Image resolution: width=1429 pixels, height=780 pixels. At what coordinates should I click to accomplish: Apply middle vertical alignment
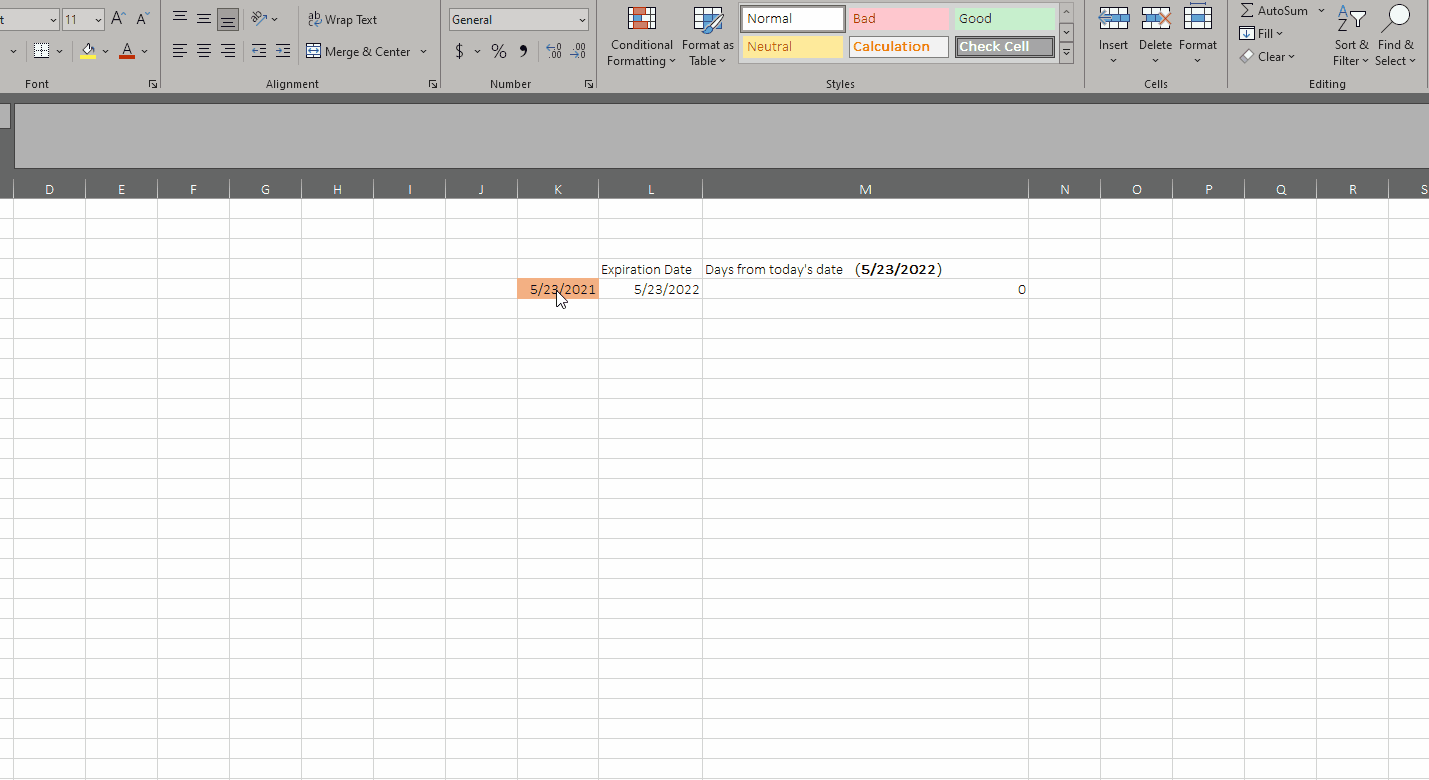point(204,18)
